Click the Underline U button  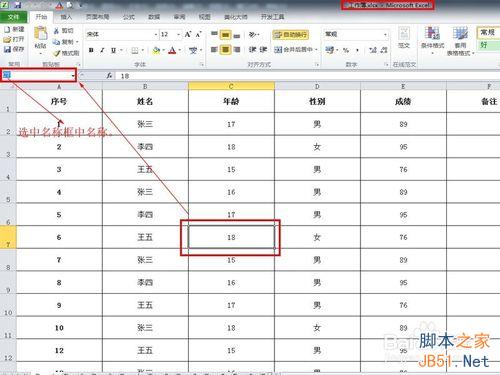(x=113, y=50)
